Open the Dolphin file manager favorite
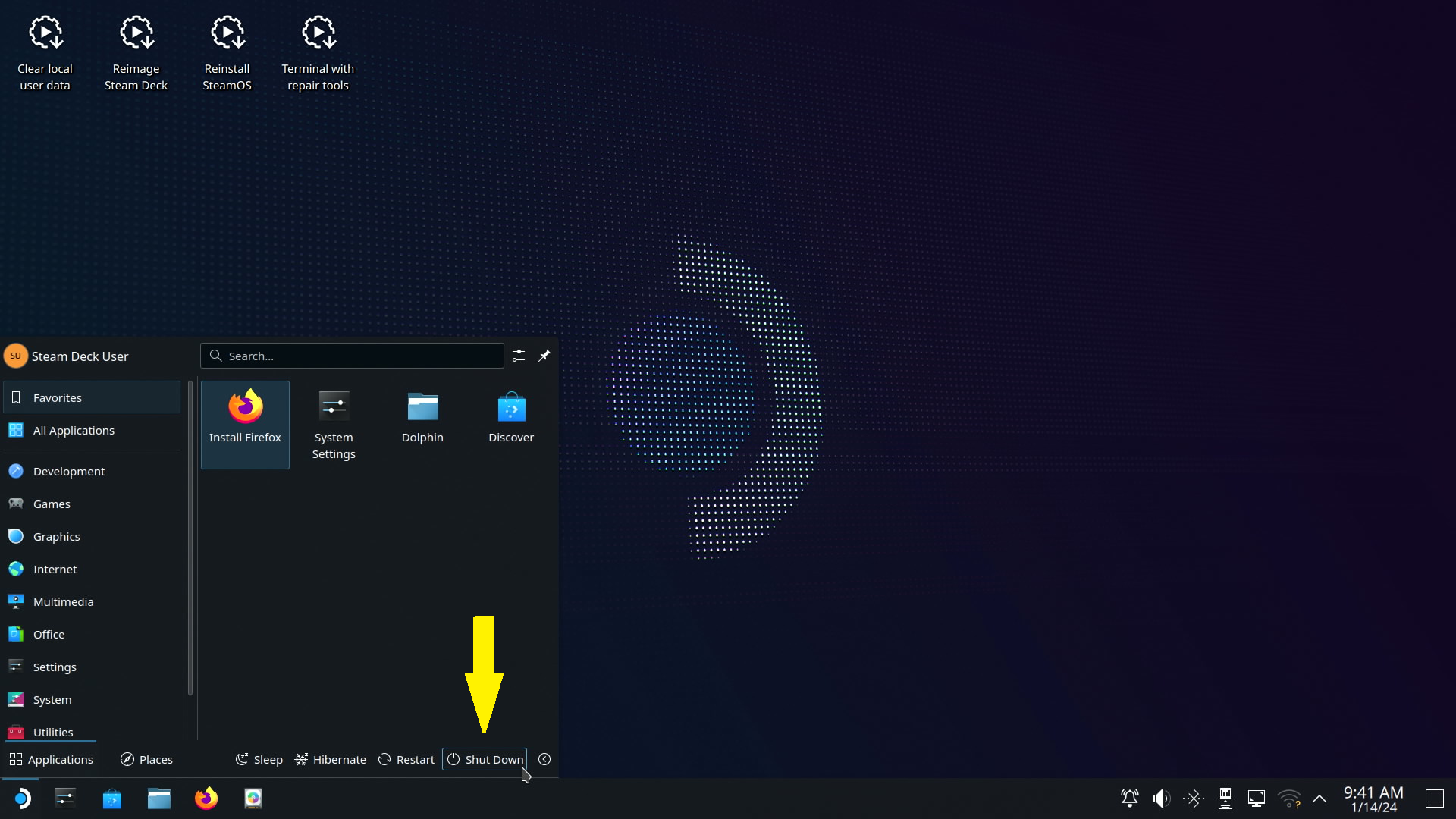 point(422,417)
